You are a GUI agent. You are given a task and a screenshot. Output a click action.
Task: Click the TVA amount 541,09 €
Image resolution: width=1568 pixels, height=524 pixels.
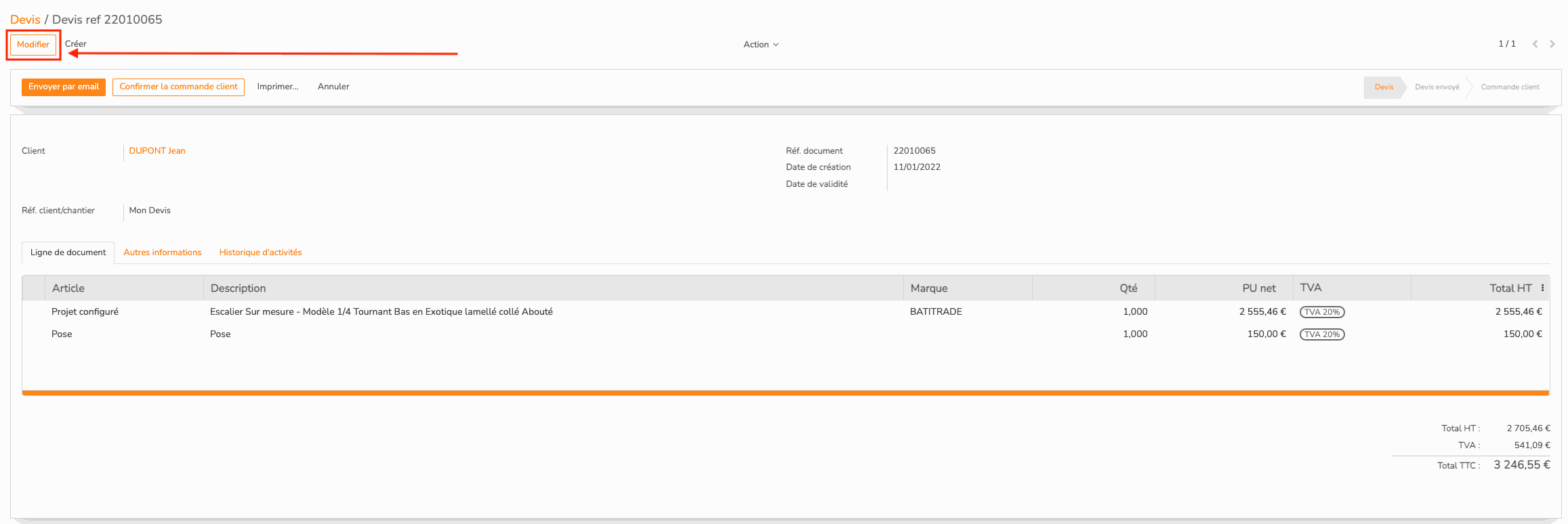point(1532,445)
